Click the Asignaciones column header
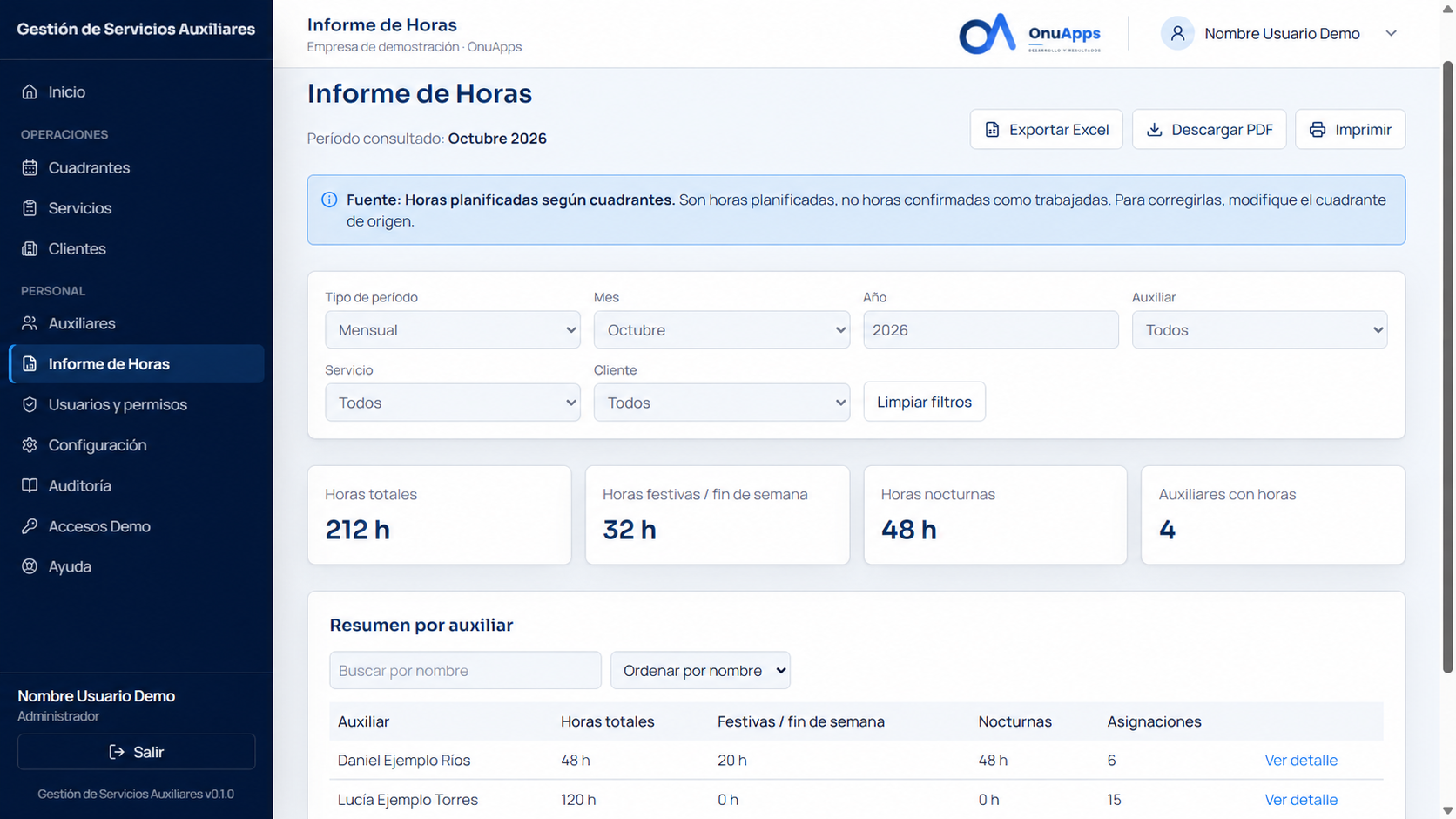 (x=1154, y=721)
